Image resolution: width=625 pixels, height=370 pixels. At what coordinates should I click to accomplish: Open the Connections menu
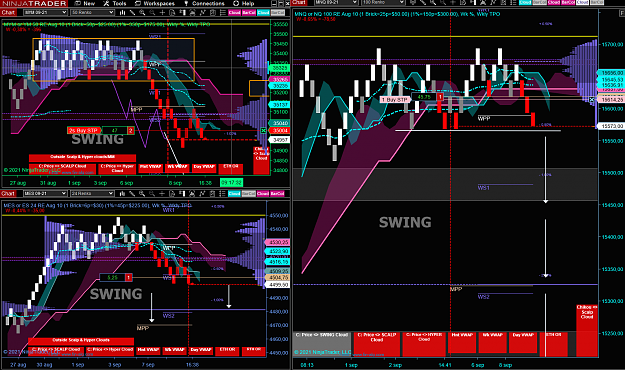(x=204, y=4)
